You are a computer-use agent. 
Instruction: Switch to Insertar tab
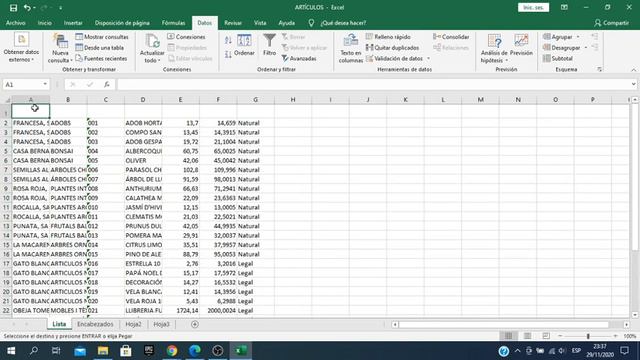[73, 23]
